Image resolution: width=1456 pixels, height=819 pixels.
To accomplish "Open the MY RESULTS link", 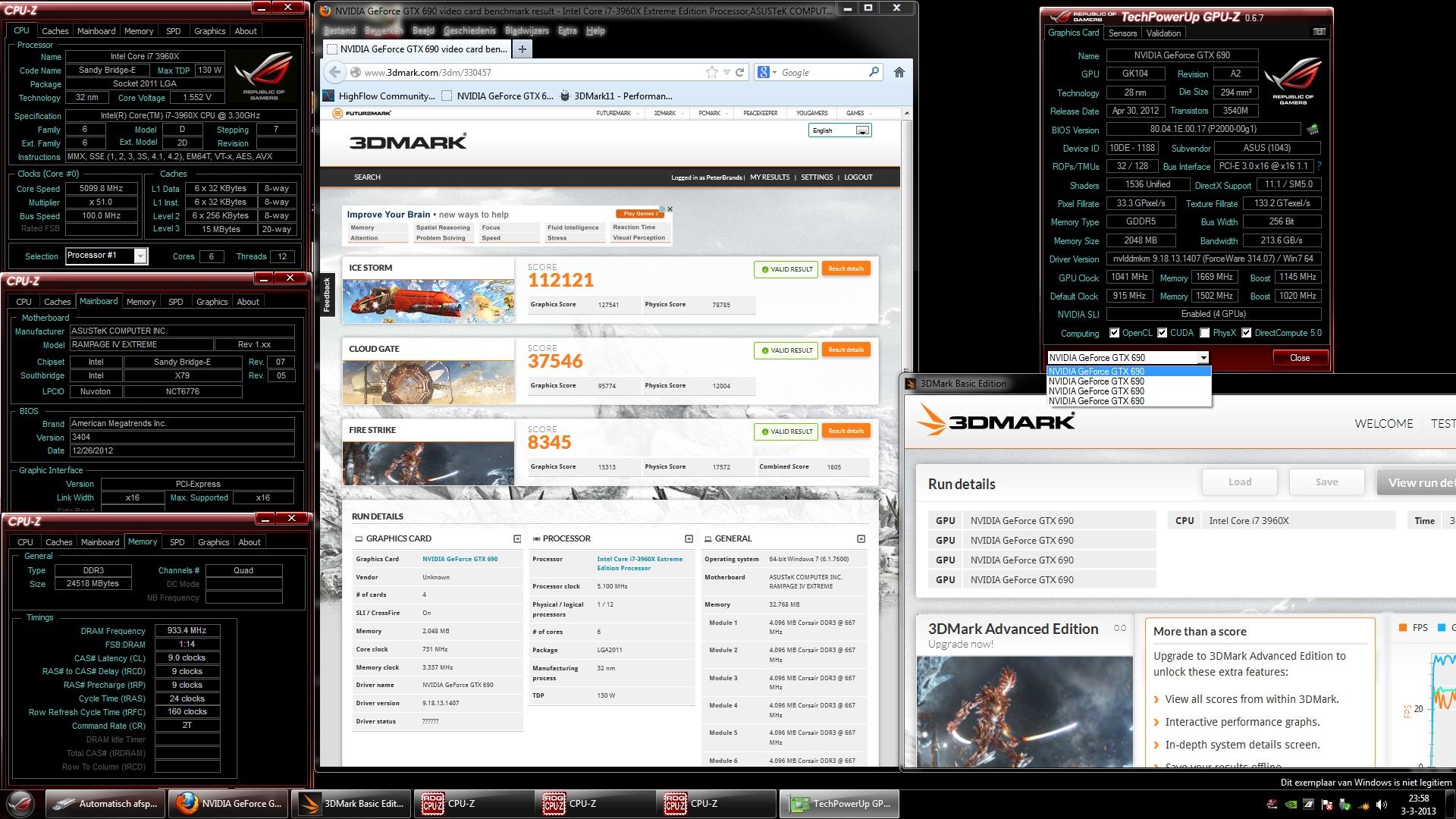I will 770,177.
